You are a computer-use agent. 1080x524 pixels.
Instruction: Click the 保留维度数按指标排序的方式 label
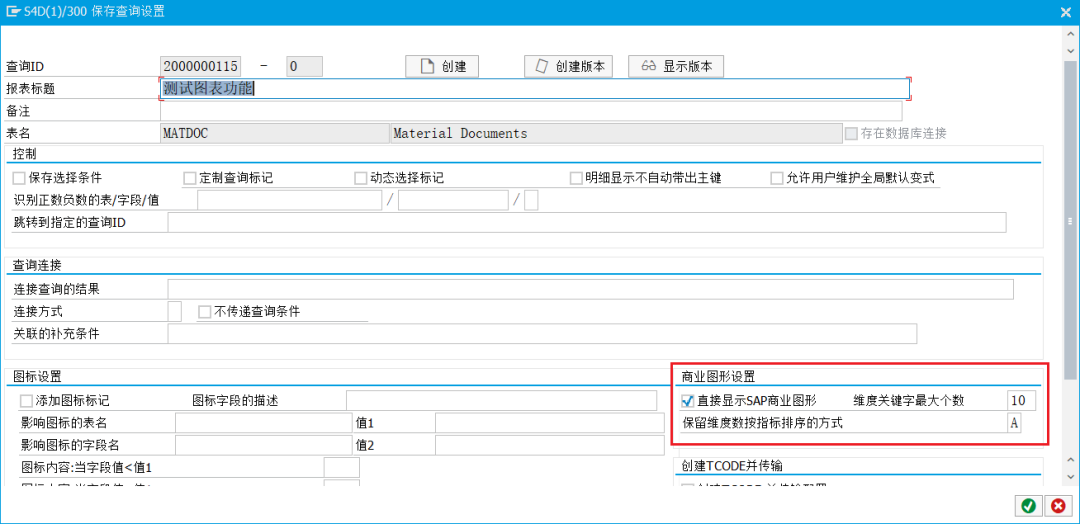762,423
